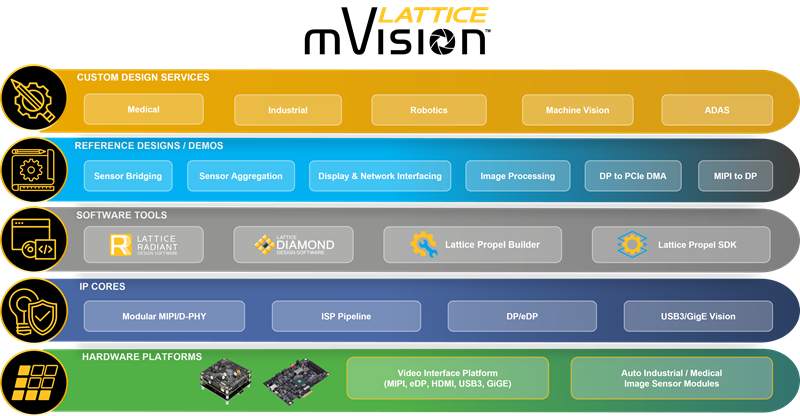This screenshot has height=416, width=800.
Task: Click the Lattice Propel SDK icon
Action: pyautogui.click(x=633, y=244)
